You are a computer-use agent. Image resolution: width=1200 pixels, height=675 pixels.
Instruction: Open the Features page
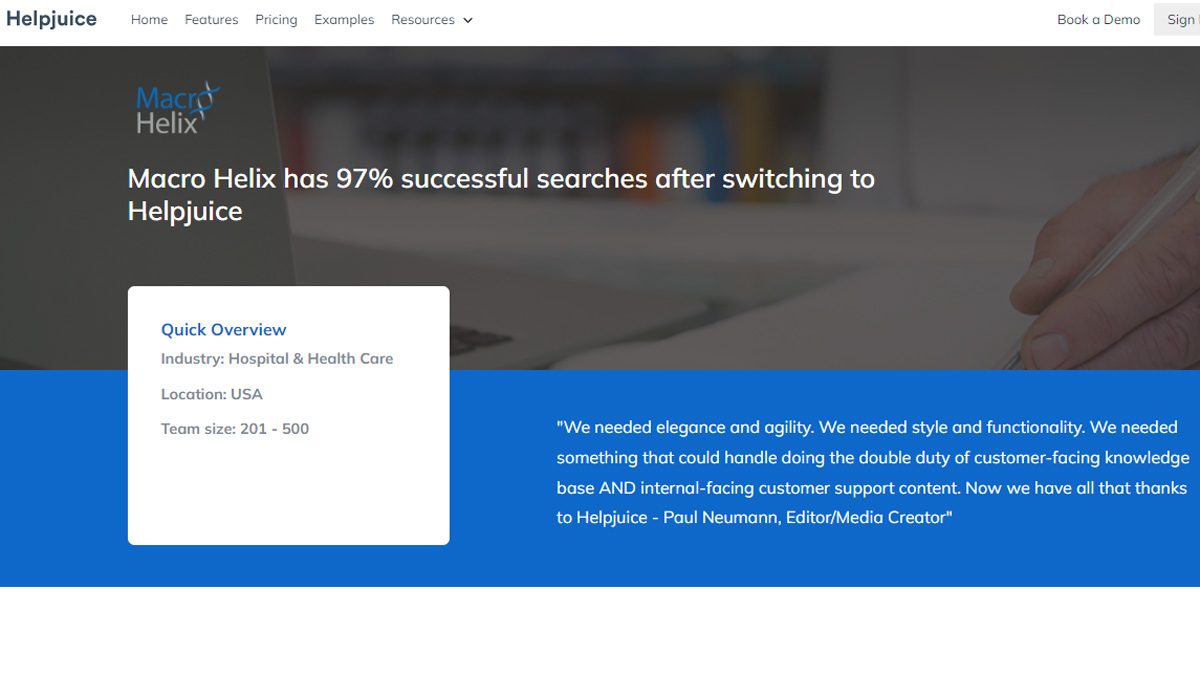pos(211,19)
